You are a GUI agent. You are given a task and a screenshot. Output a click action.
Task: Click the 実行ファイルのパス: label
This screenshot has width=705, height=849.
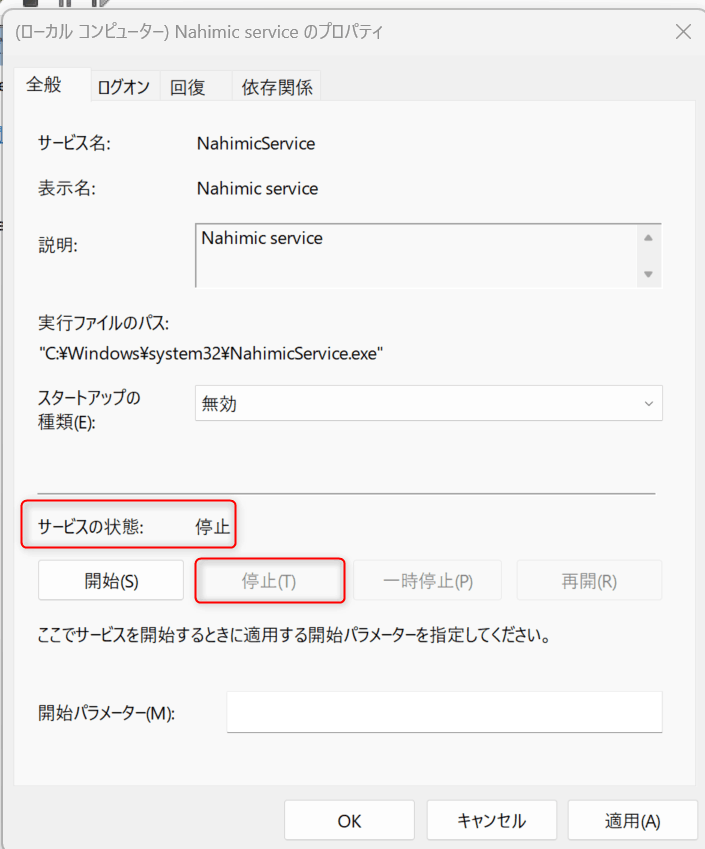(x=103, y=323)
